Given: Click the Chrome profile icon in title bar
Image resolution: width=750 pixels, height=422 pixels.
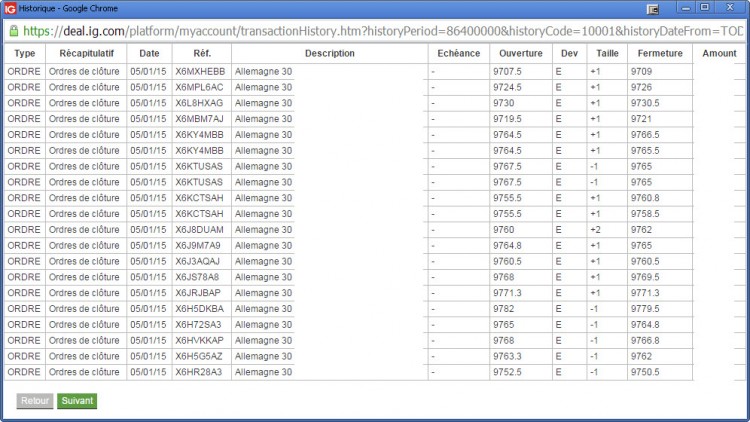Looking at the screenshot, I should point(652,9).
